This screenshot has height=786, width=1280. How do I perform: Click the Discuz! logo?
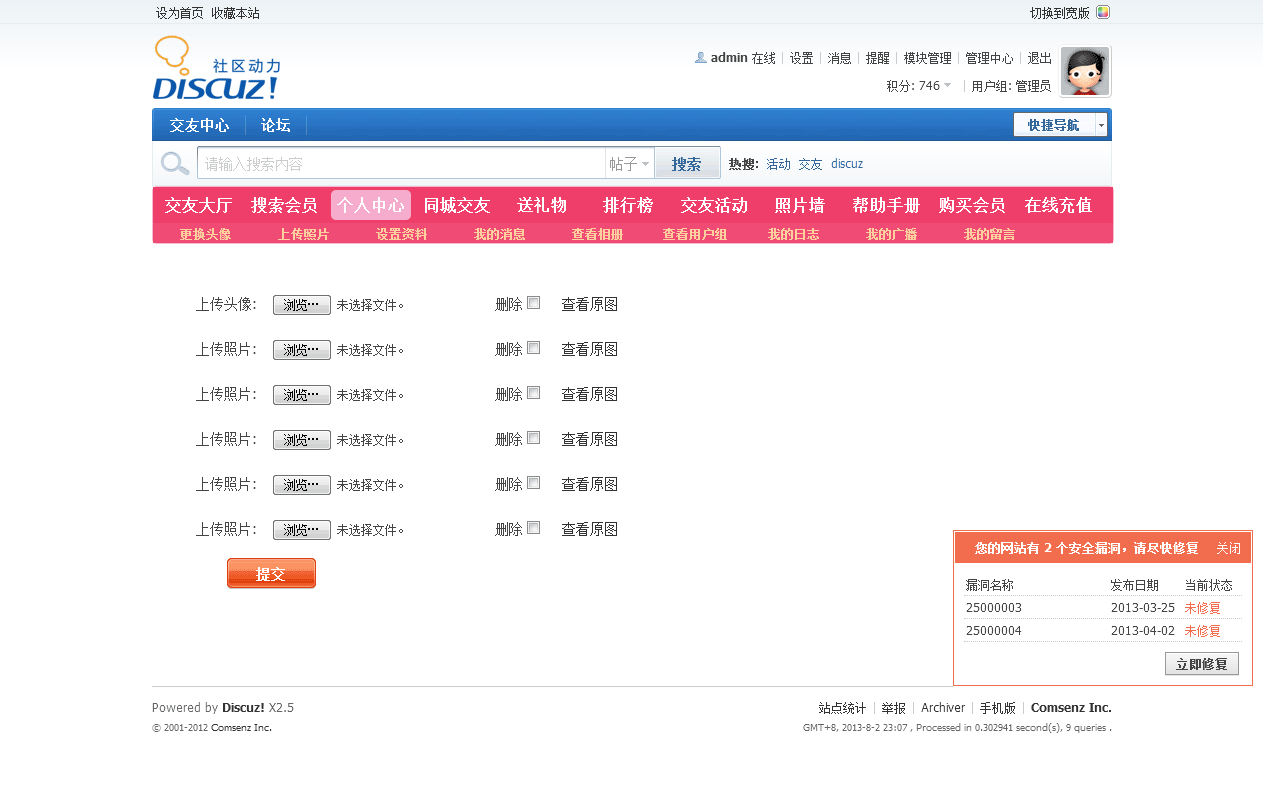click(216, 69)
